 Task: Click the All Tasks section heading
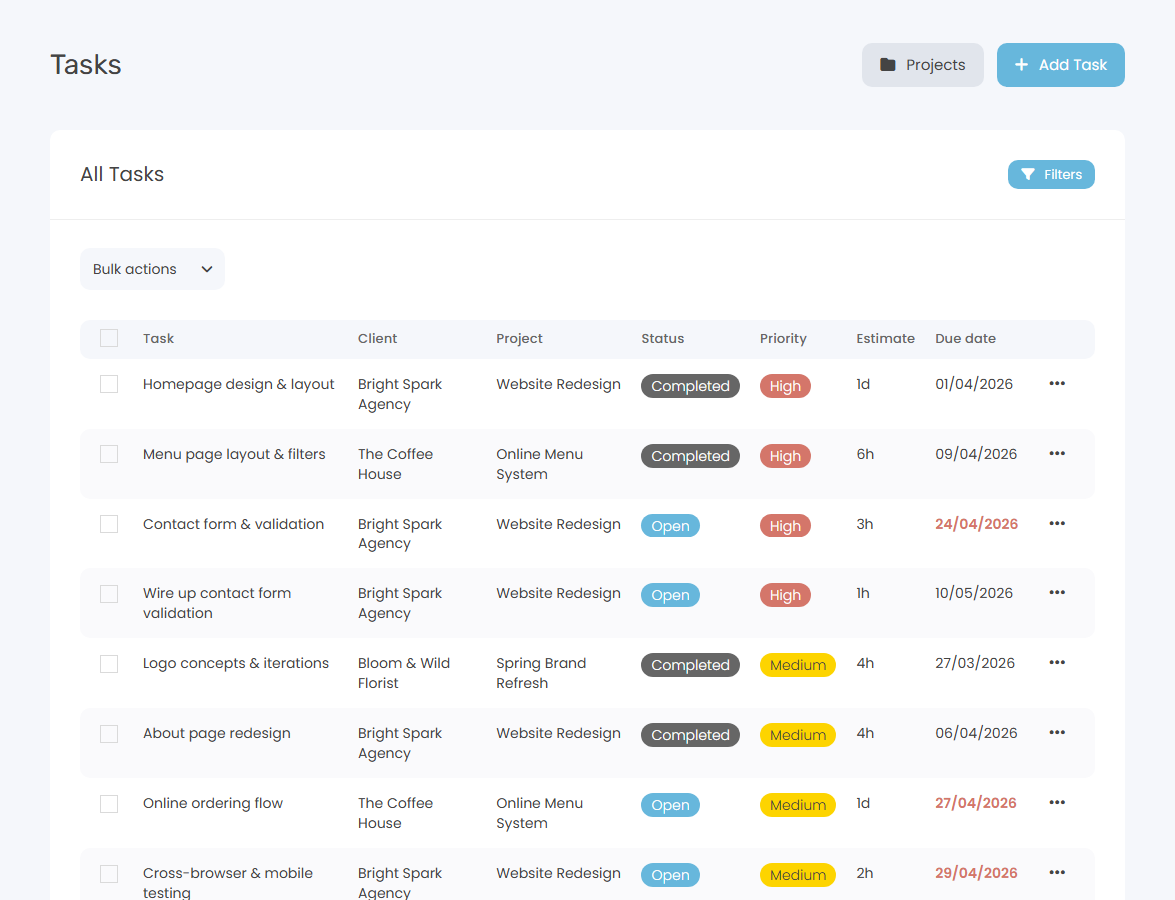(x=122, y=174)
